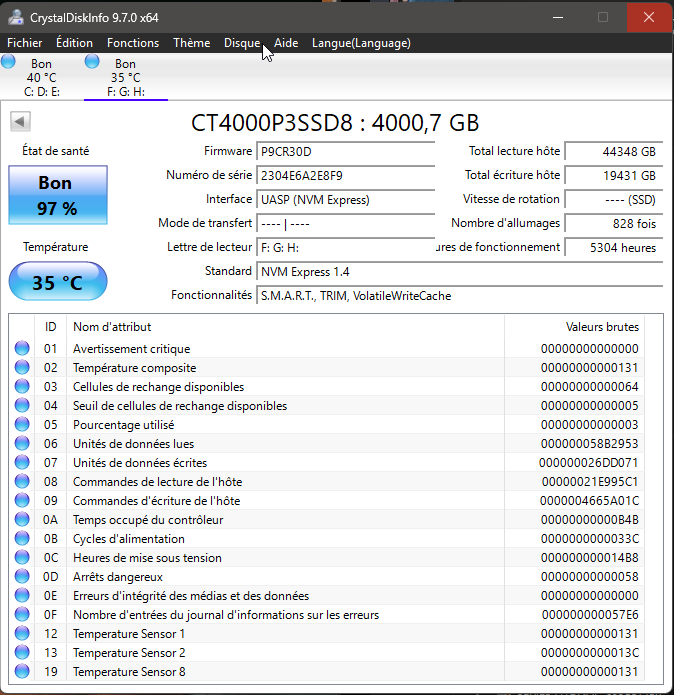
Task: Open the Fichier menu
Action: 25,43
